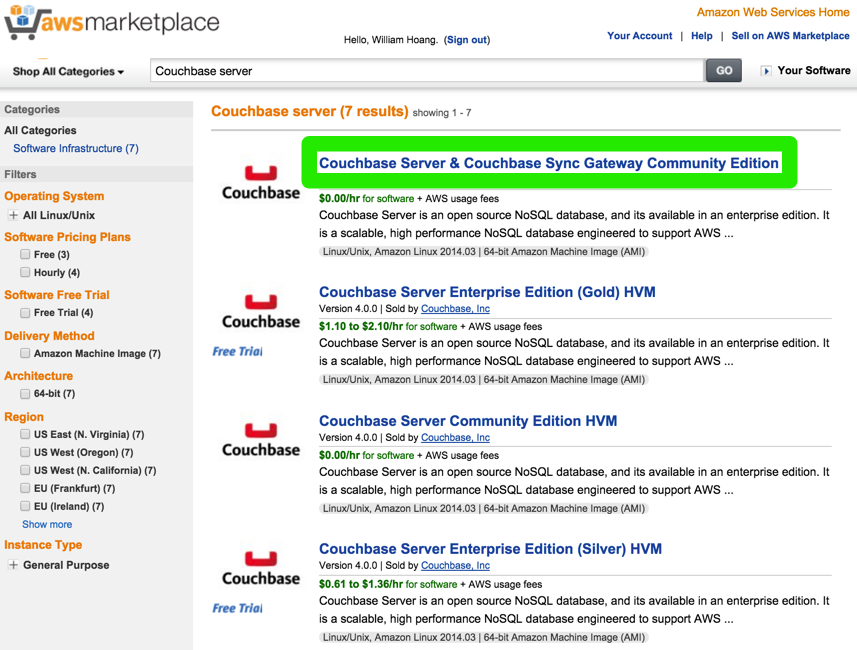The height and width of the screenshot is (650, 857).
Task: Select US West (Oregon) region checkbox
Action: point(25,452)
